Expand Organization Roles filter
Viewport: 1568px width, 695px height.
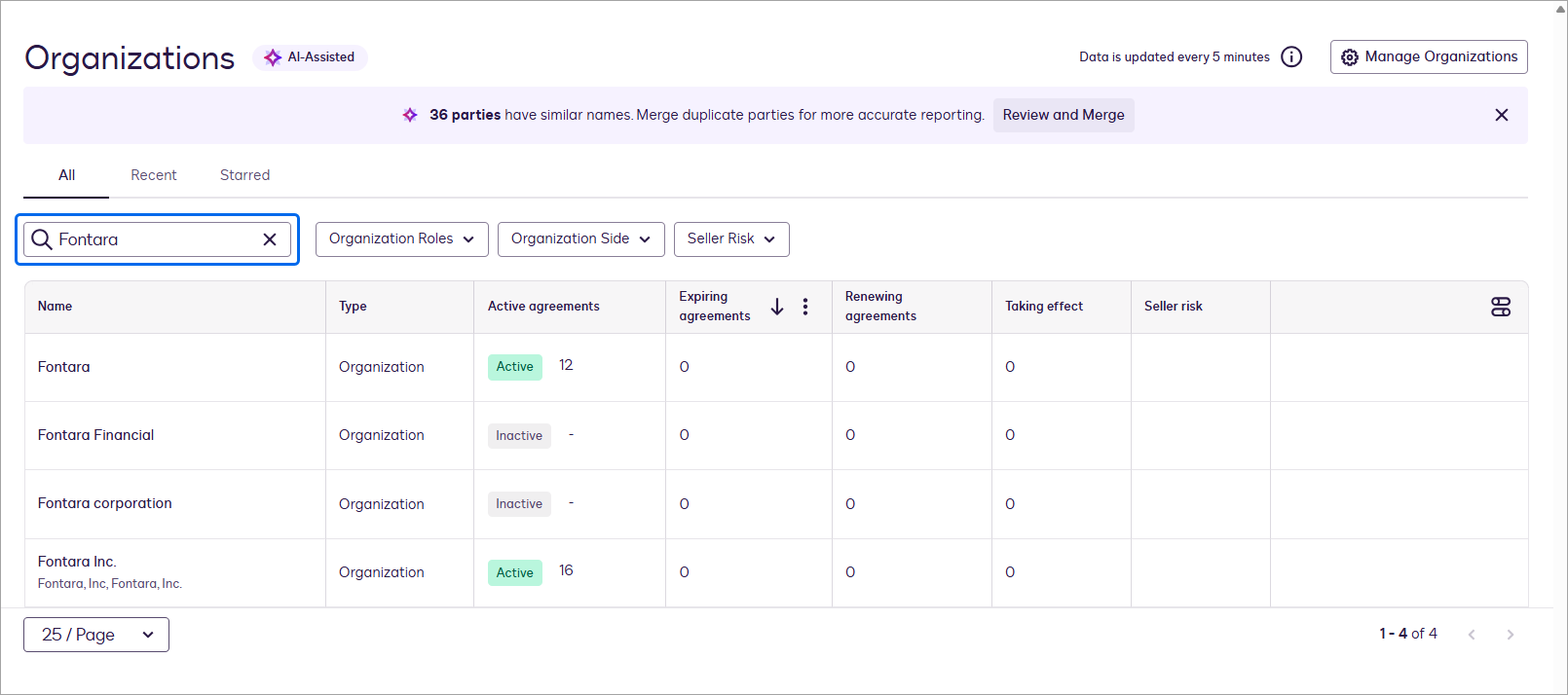(x=402, y=239)
